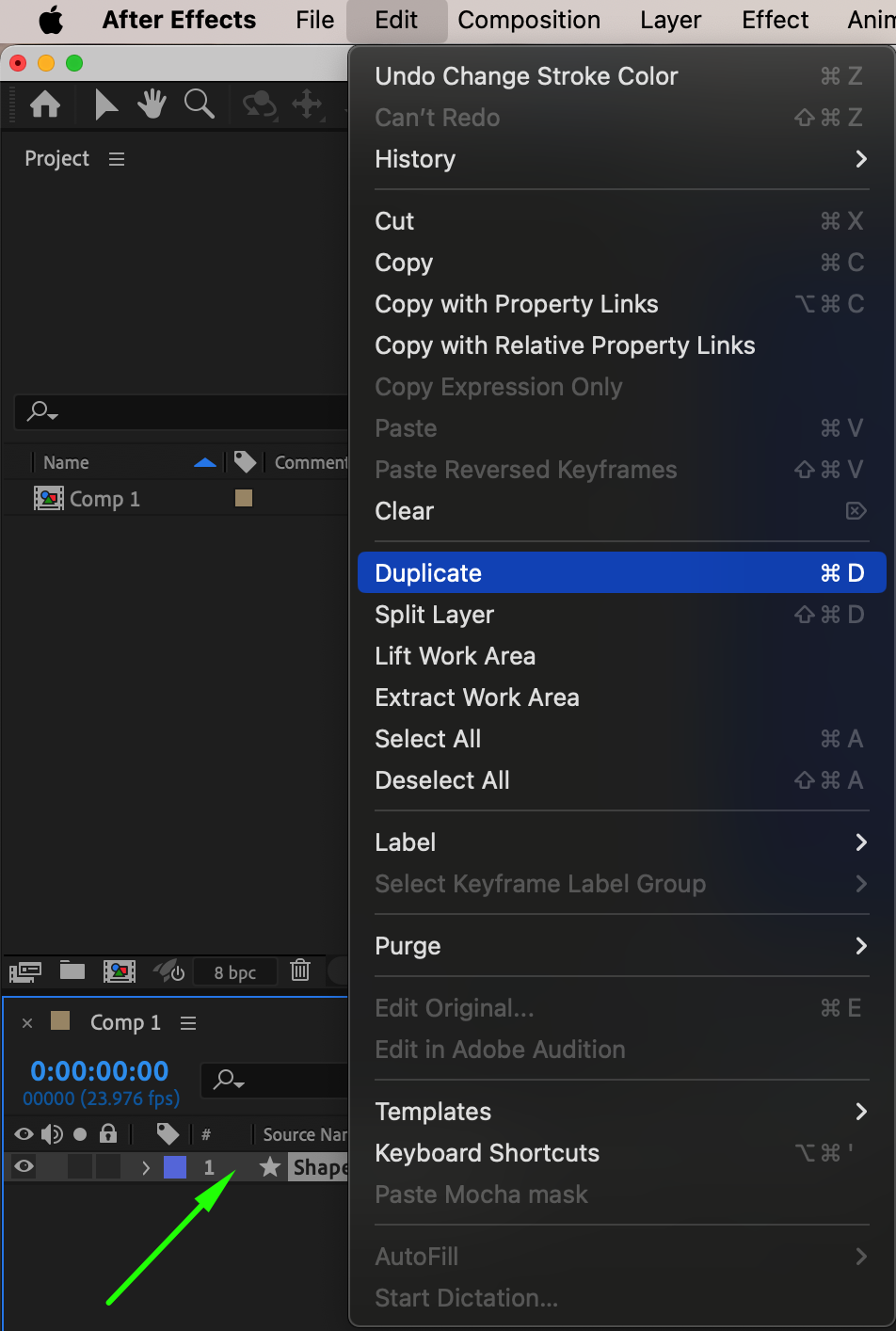The image size is (896, 1331).
Task: Open the Composition menu in menu bar
Action: point(529,20)
